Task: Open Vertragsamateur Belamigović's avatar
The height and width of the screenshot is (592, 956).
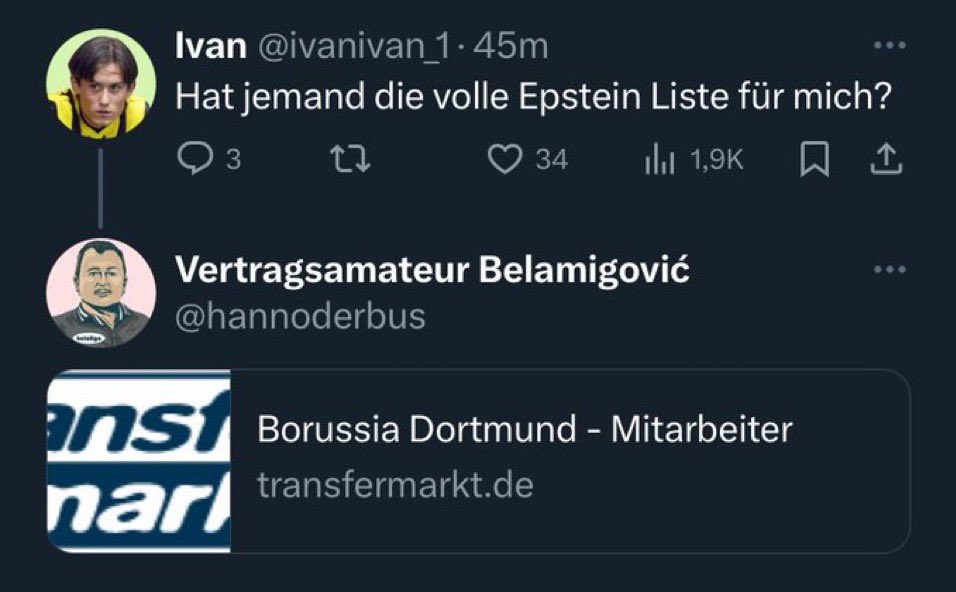Action: click(101, 293)
